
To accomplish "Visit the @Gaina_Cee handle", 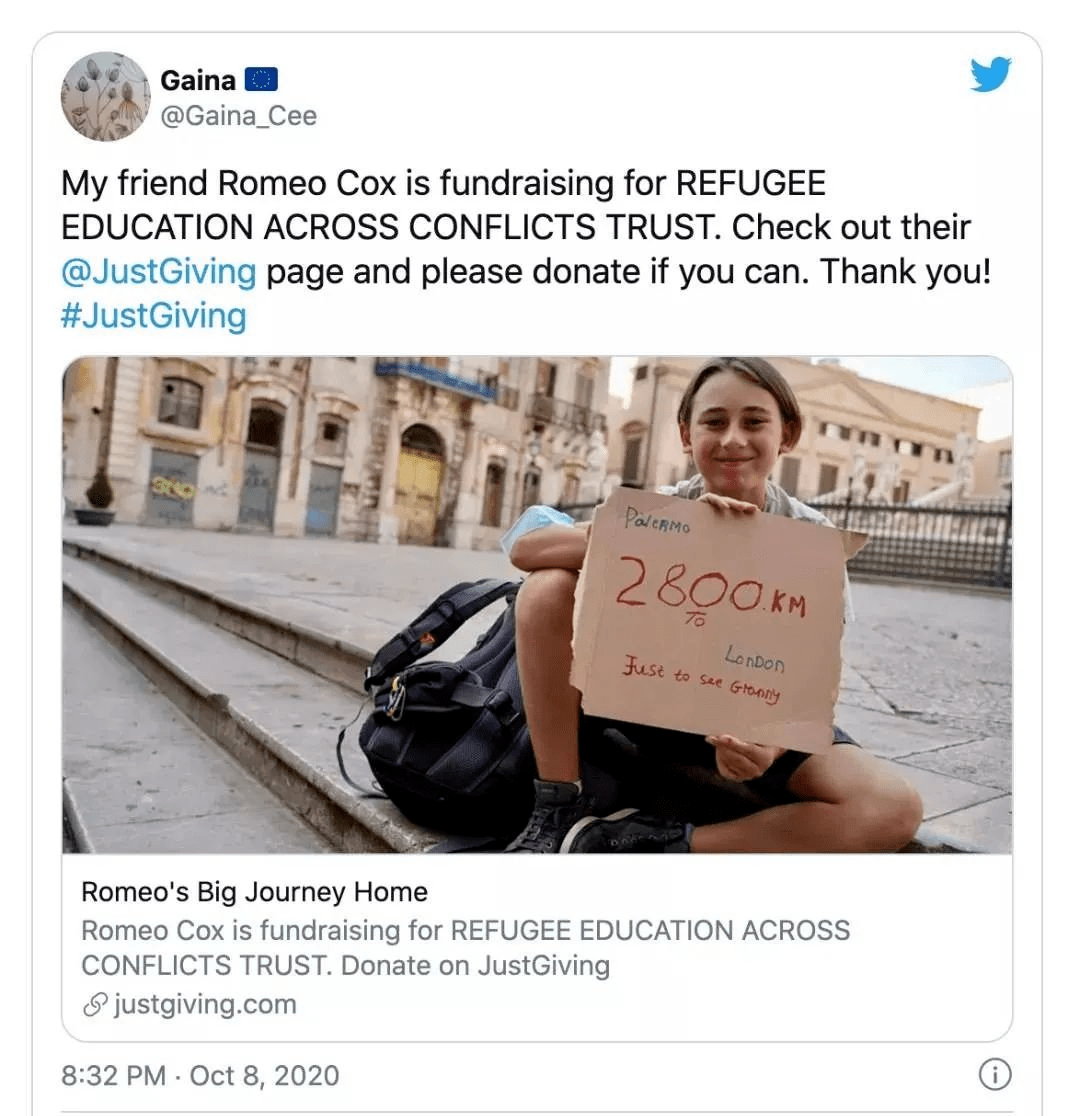I will click(238, 116).
